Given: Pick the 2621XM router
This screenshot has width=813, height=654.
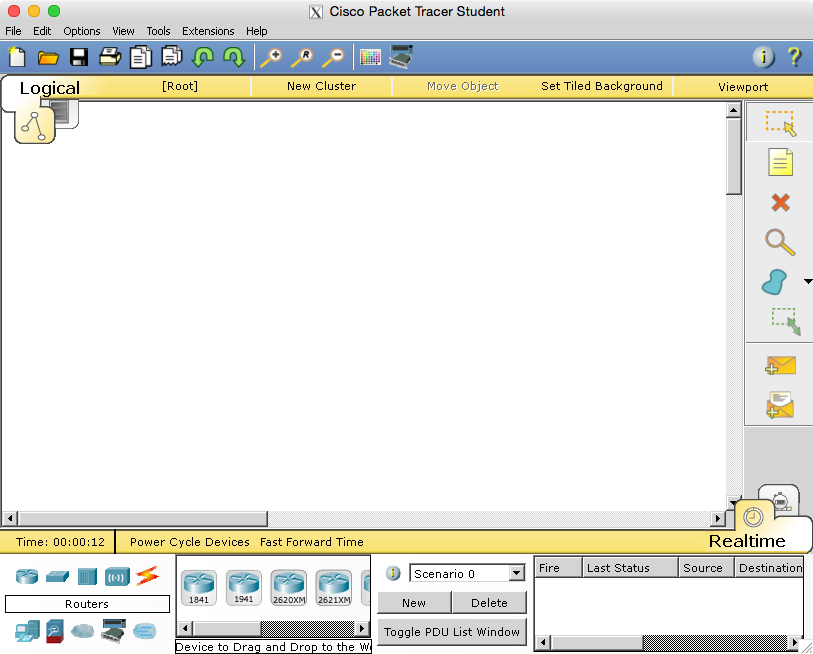Looking at the screenshot, I should pos(334,588).
